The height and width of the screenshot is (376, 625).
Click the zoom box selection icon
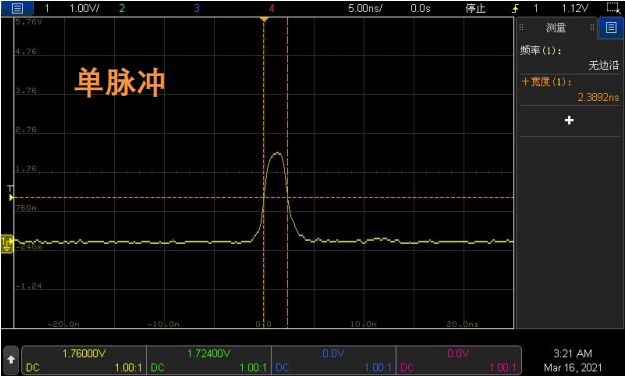[612, 8]
